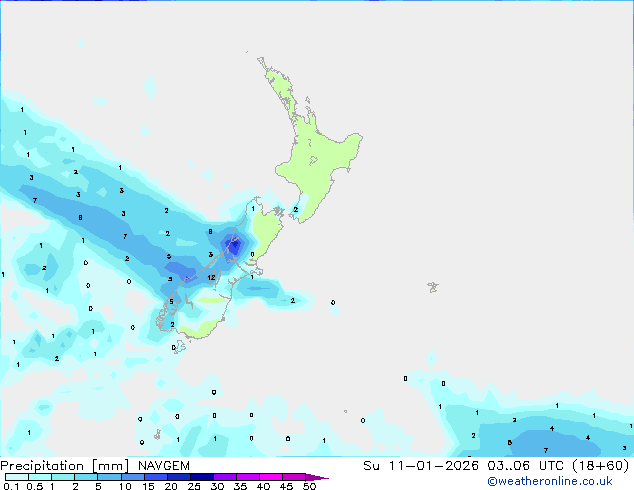Click the date "Su 11-01-2026"
The width and height of the screenshot is (634, 490).
coord(421,466)
